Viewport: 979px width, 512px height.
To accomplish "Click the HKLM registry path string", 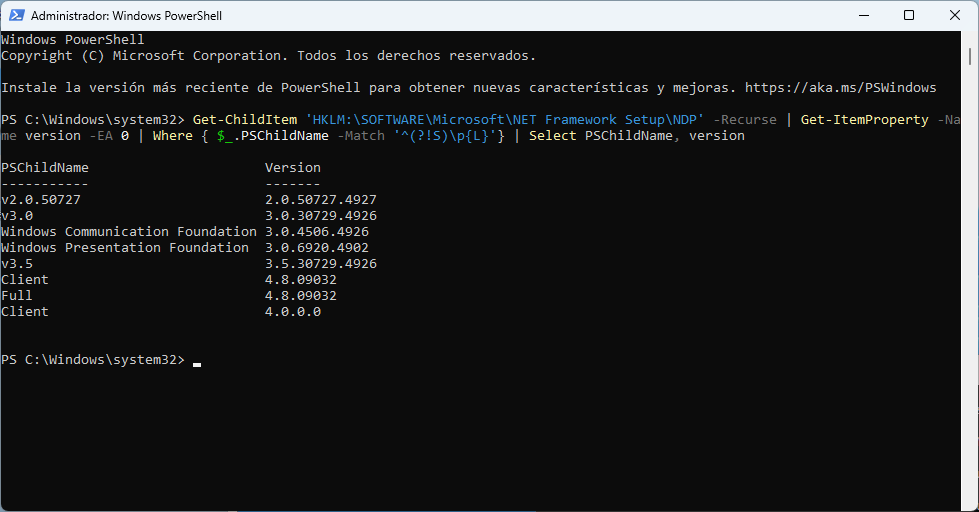I will [504, 120].
